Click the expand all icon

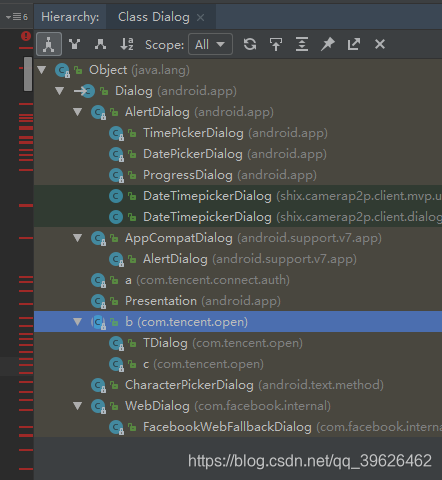(x=302, y=44)
